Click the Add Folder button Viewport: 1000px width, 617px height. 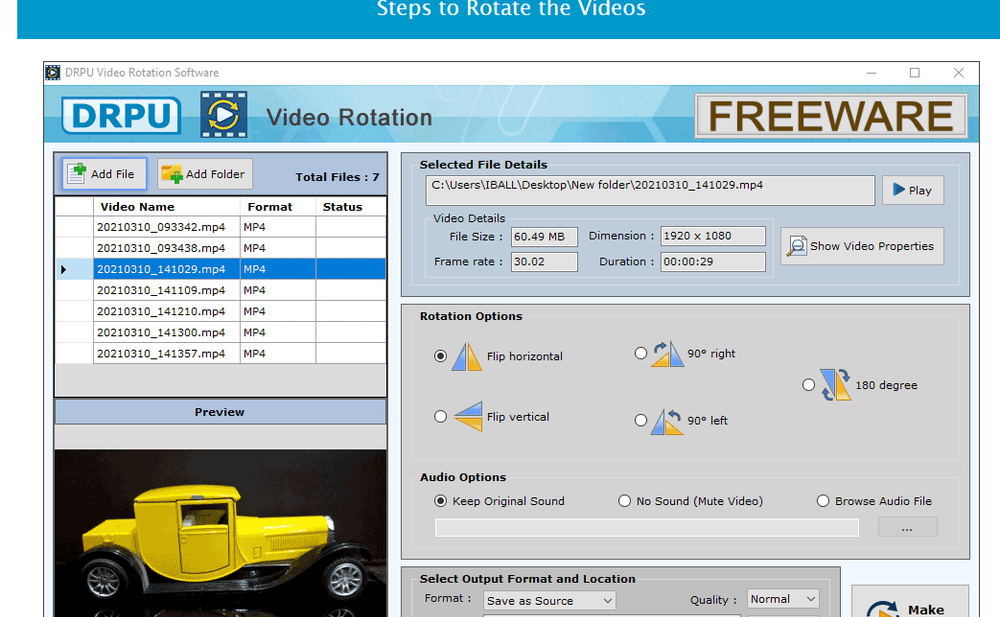coord(205,174)
